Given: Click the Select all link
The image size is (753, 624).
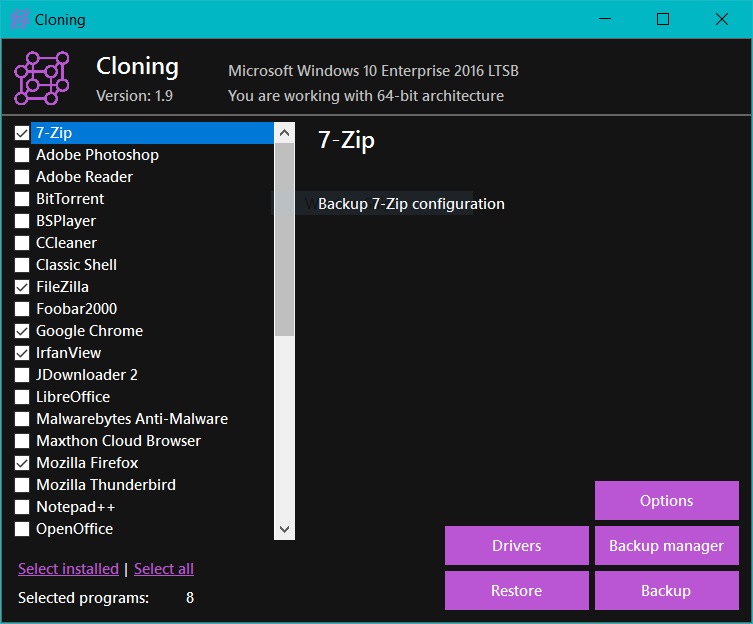Looking at the screenshot, I should click(164, 569).
